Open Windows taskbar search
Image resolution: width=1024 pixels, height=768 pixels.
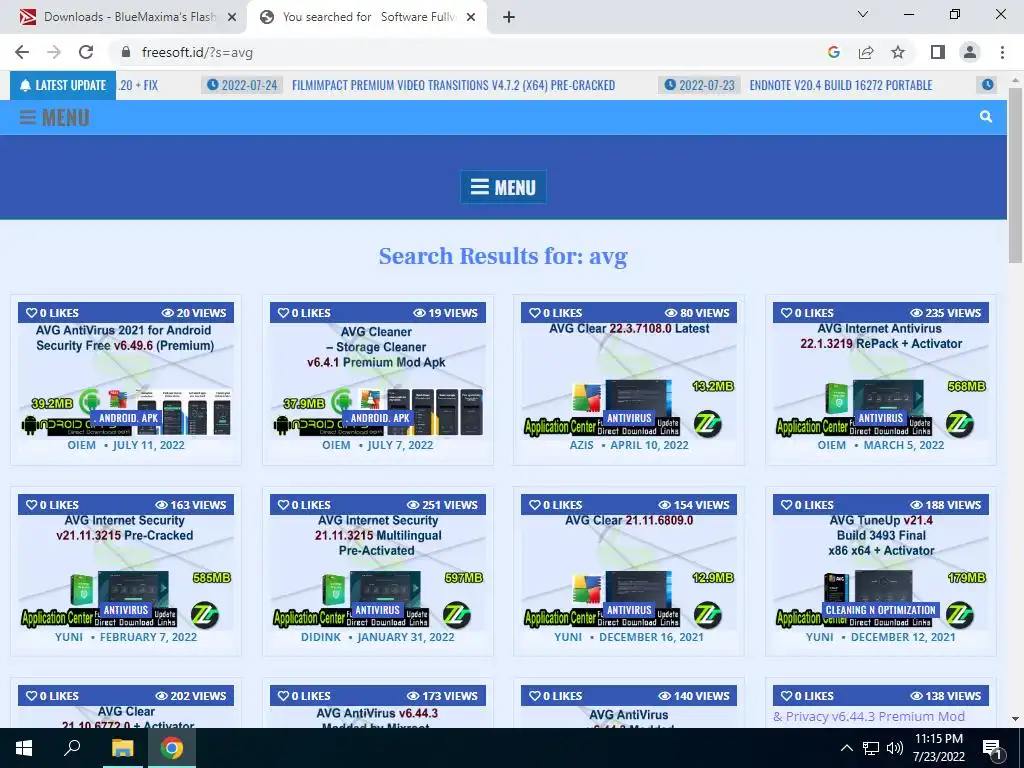(72, 748)
